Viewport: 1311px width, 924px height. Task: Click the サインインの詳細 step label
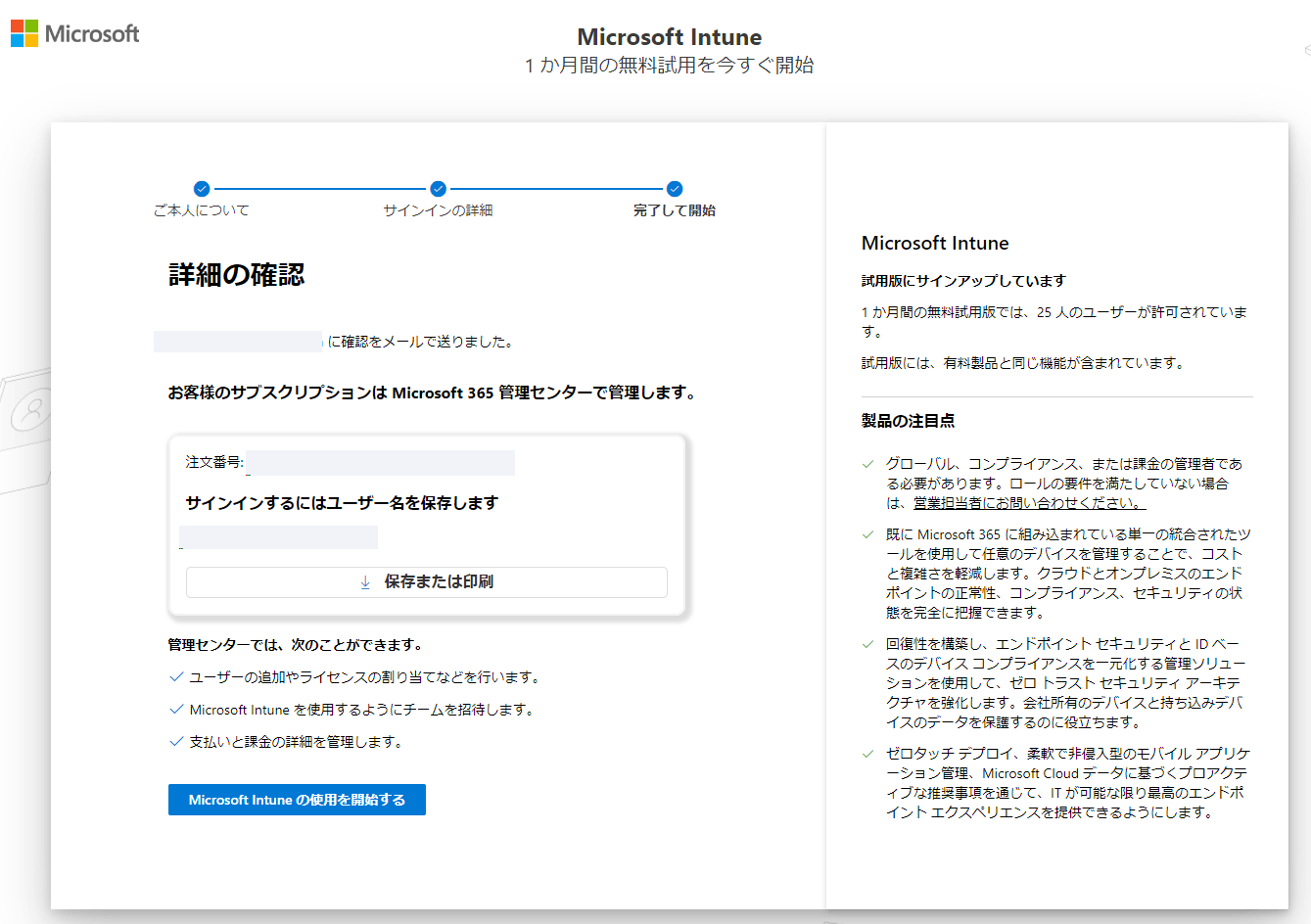[438, 210]
